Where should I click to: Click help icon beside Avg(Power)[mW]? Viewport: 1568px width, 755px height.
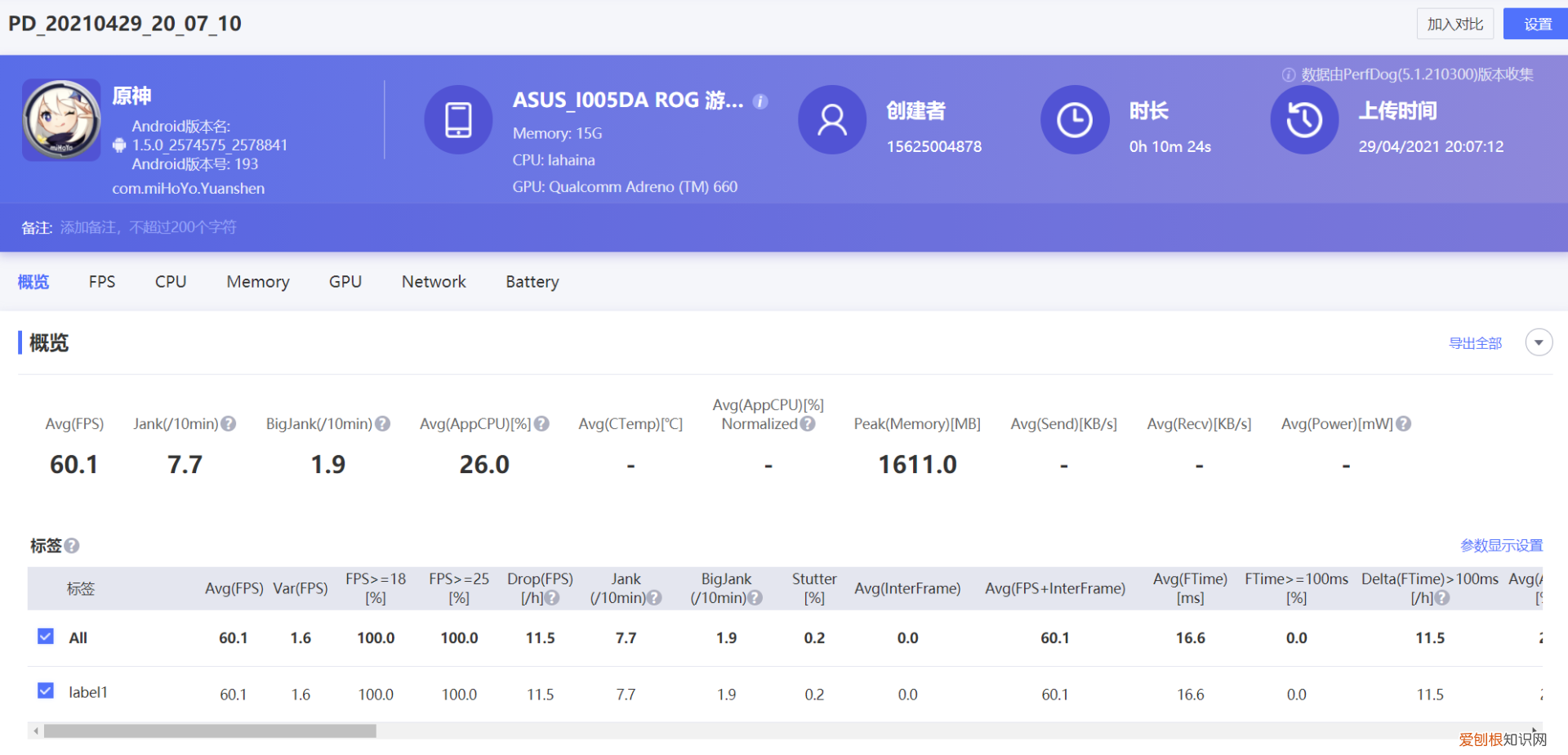click(x=1404, y=424)
